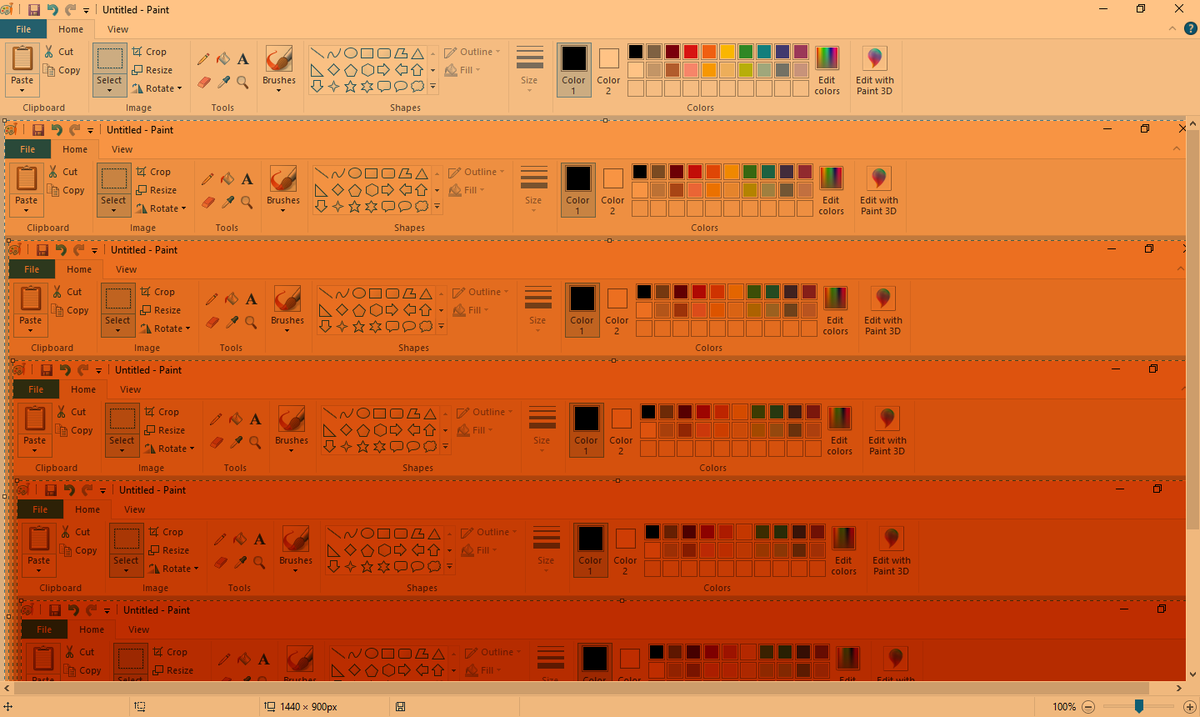
Task: Open the Select options arrow in main ribbon
Action: click(x=109, y=90)
